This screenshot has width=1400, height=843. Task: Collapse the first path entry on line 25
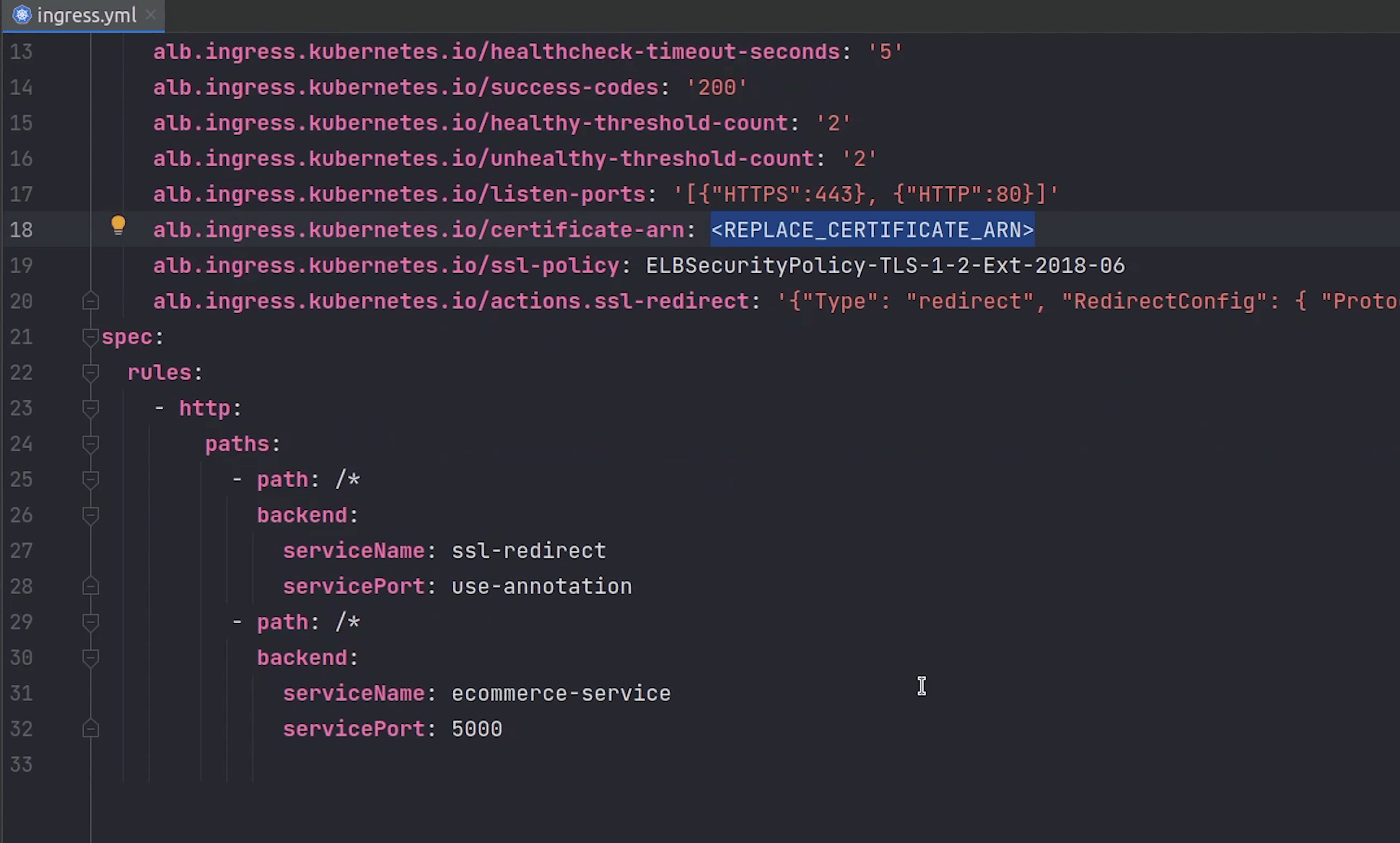[90, 480]
